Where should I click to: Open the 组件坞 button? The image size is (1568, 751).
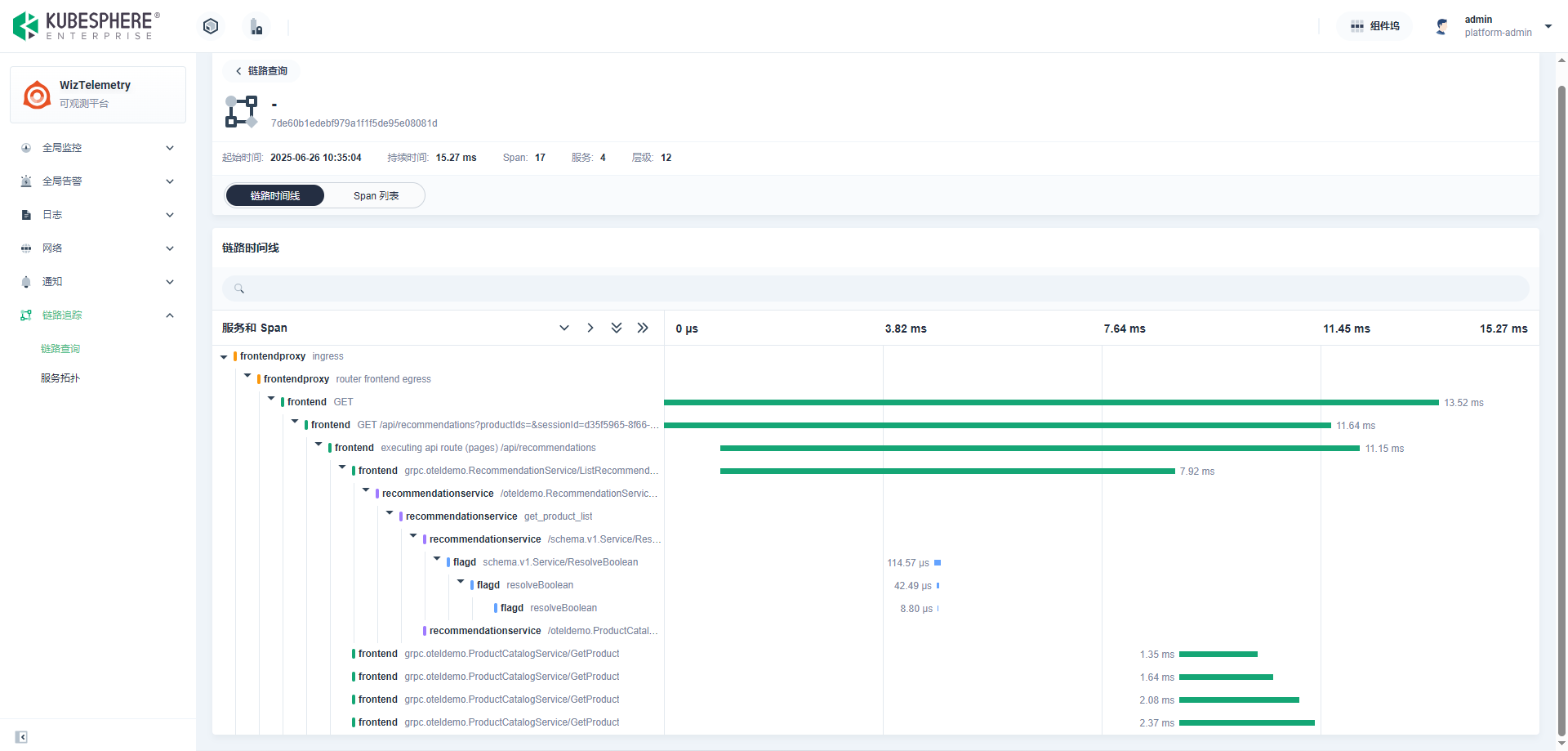tap(1375, 26)
